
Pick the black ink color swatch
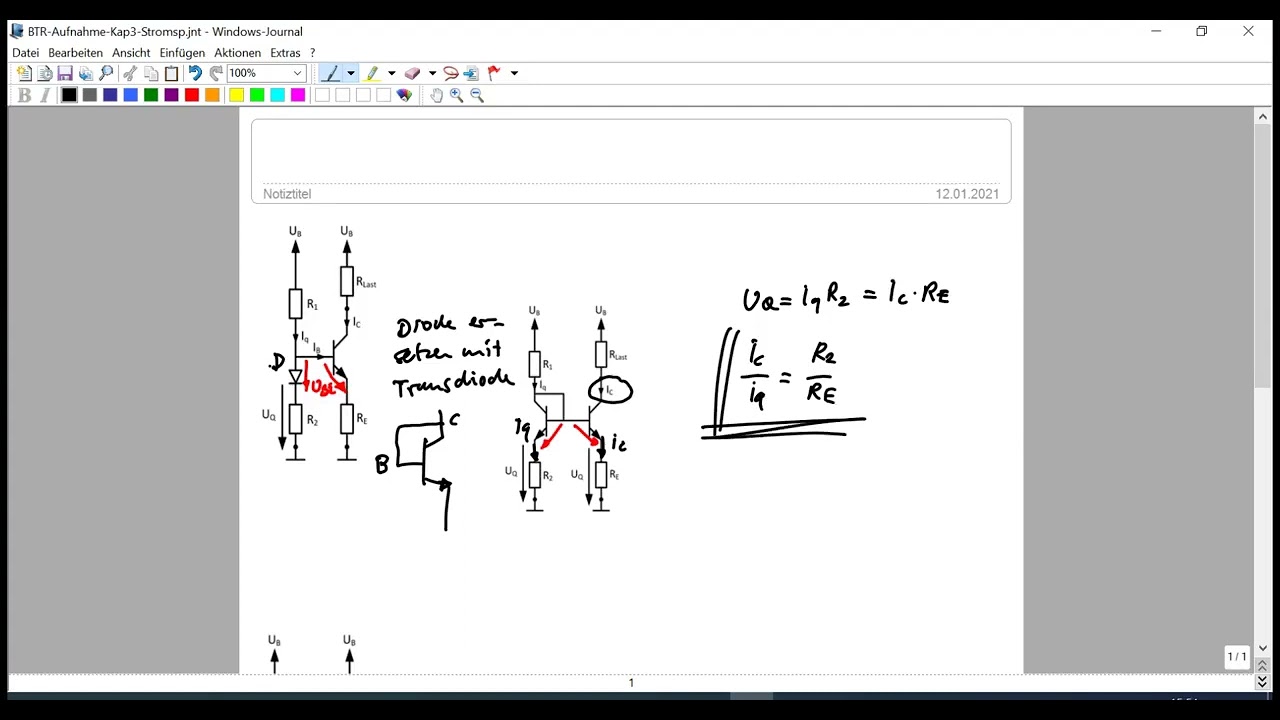coord(69,95)
